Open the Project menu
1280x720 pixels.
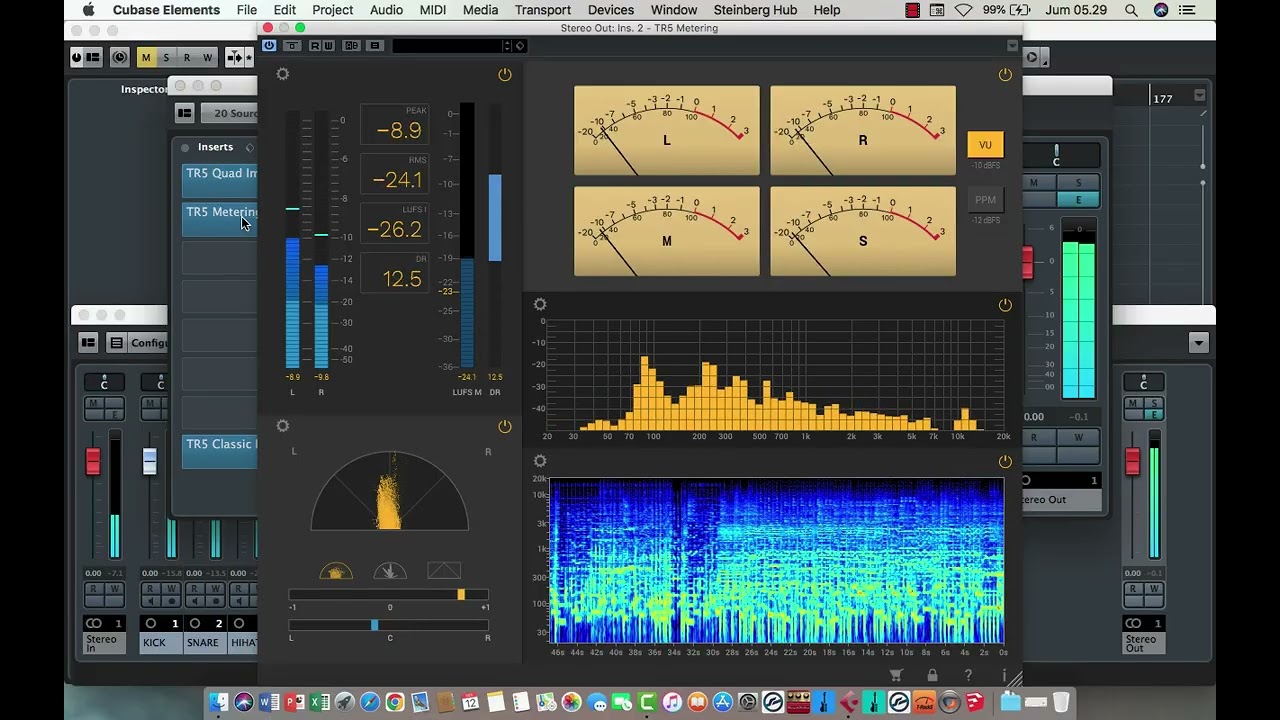coord(333,10)
